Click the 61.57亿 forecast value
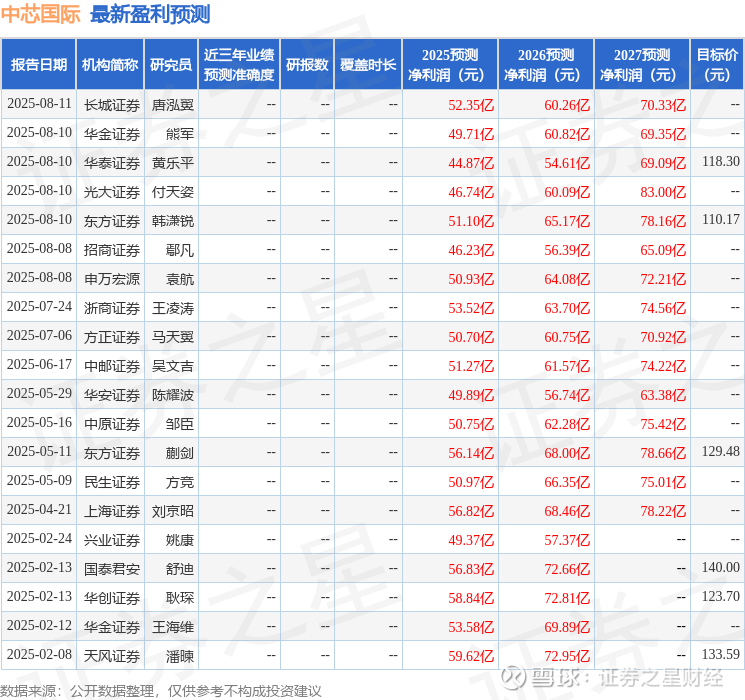Image resolution: width=745 pixels, height=700 pixels. [x=567, y=366]
